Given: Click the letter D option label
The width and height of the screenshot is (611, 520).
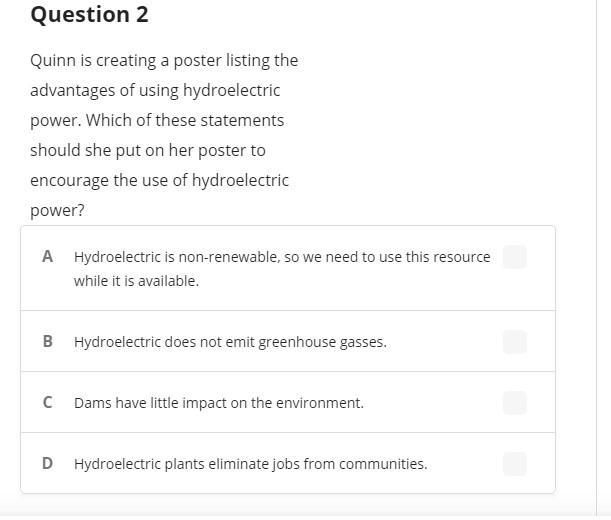Looking at the screenshot, I should (x=47, y=464).
